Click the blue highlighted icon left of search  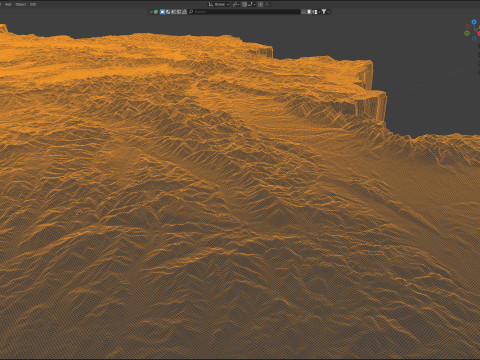162,12
